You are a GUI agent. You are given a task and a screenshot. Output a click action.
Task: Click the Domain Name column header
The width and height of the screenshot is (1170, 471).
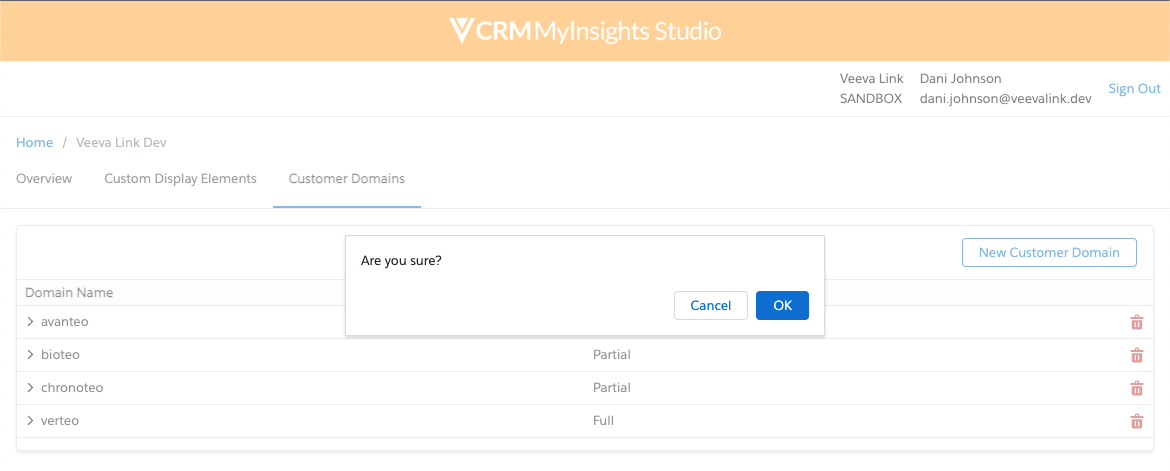point(69,293)
